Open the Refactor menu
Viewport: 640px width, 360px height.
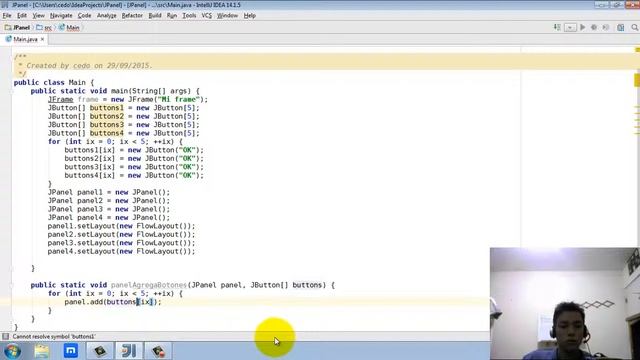point(132,16)
